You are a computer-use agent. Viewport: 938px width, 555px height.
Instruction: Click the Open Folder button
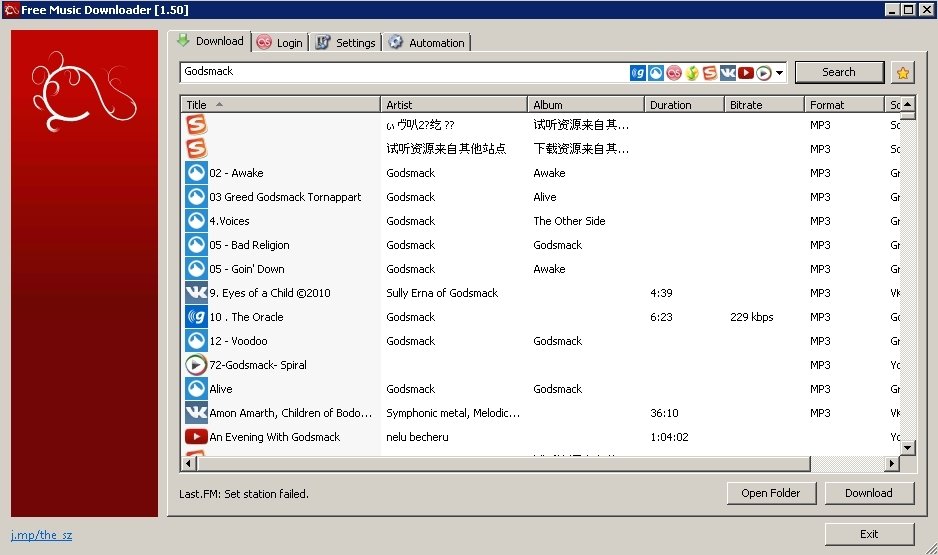coord(771,493)
